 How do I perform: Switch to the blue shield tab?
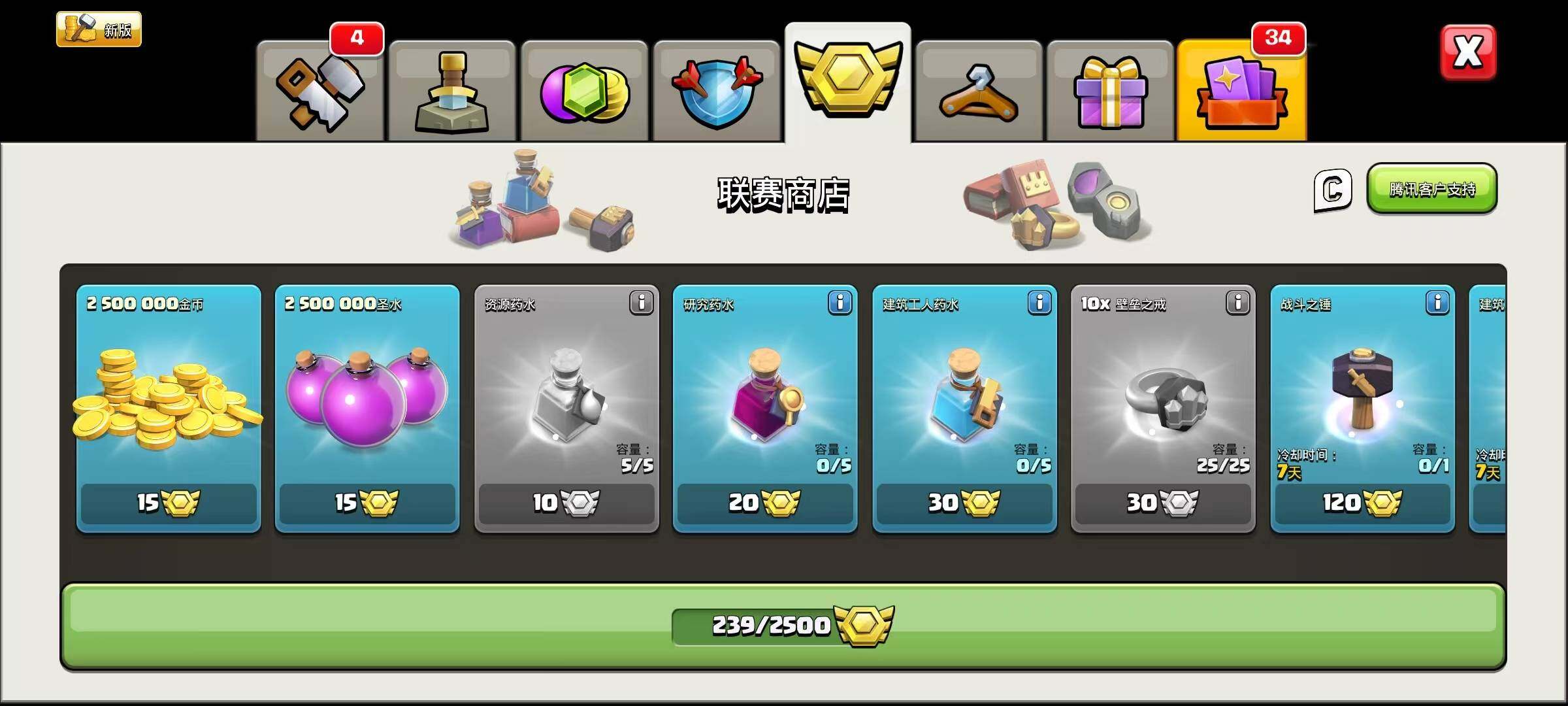[717, 92]
